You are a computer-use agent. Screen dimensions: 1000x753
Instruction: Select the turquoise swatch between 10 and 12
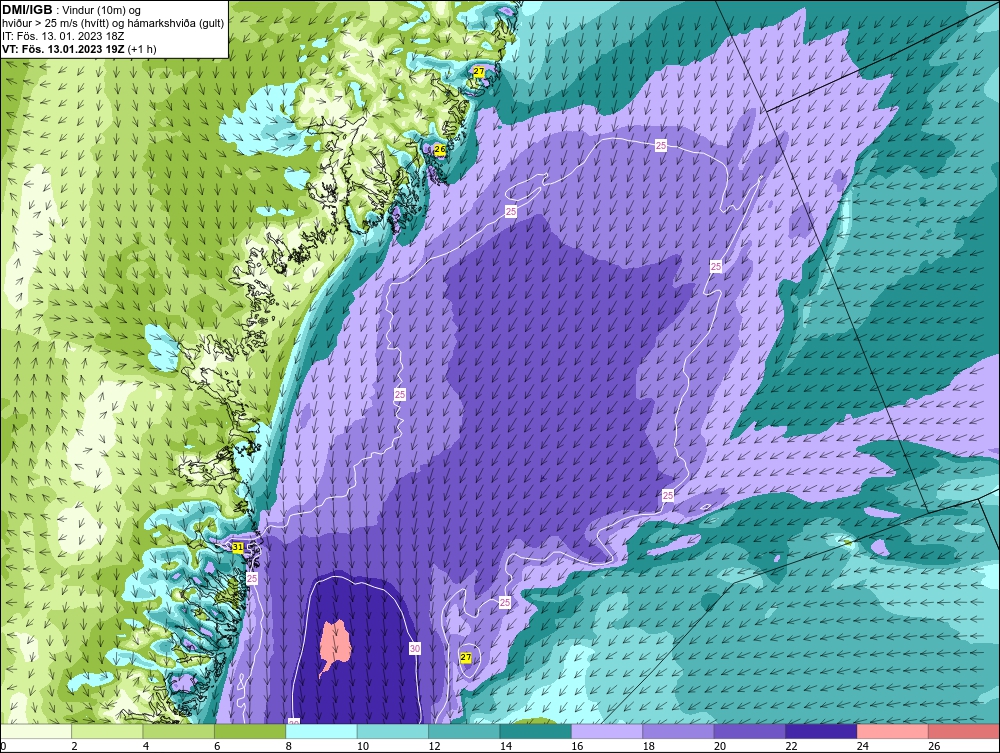[x=393, y=731]
